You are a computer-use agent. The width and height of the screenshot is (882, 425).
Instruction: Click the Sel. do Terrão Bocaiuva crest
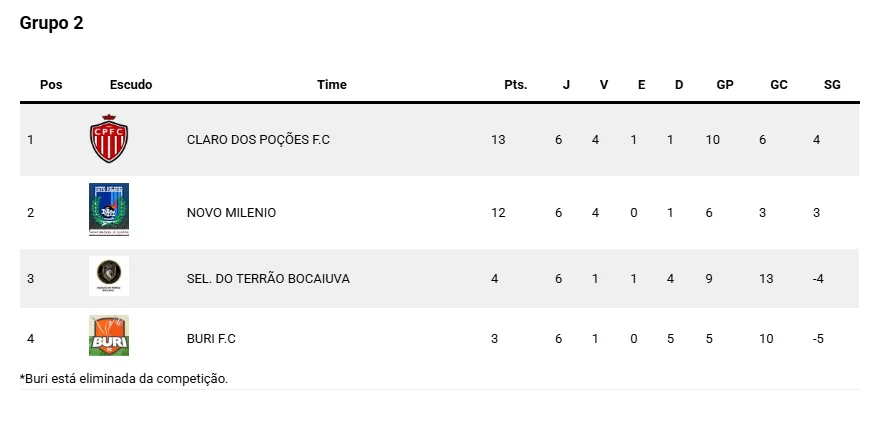tap(109, 276)
